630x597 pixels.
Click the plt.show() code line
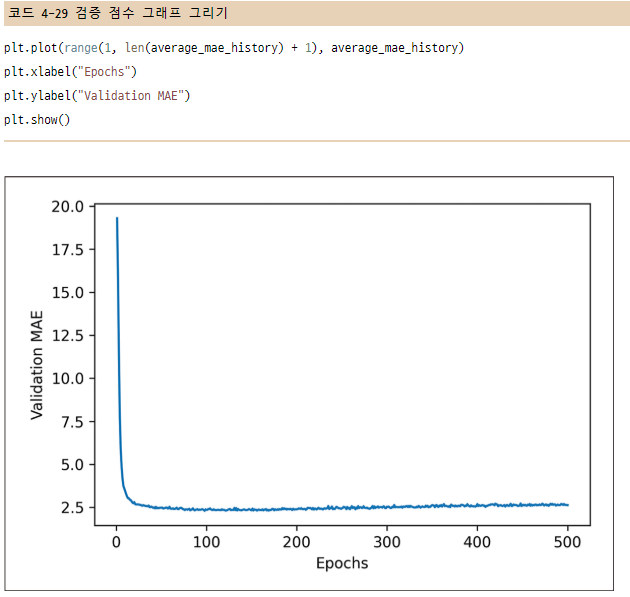[37, 120]
